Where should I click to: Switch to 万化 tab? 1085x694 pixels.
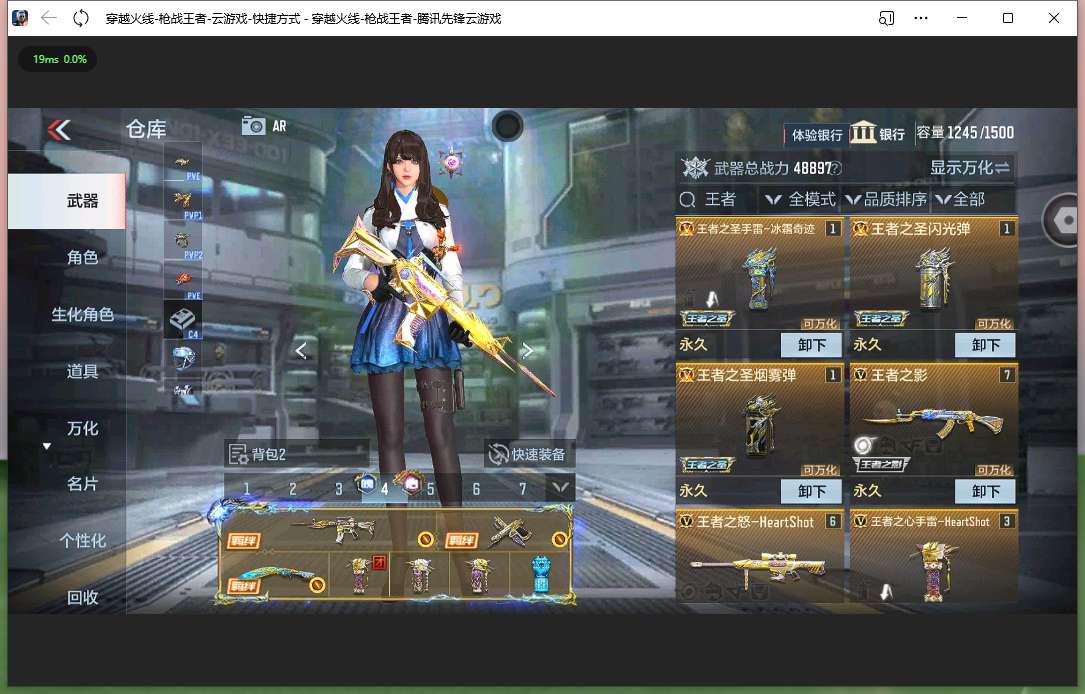coord(82,428)
